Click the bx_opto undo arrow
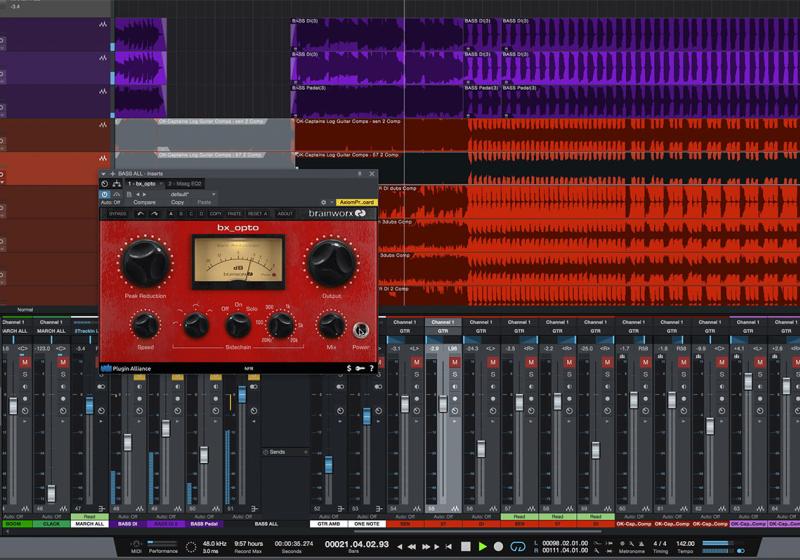 pyautogui.click(x=140, y=214)
